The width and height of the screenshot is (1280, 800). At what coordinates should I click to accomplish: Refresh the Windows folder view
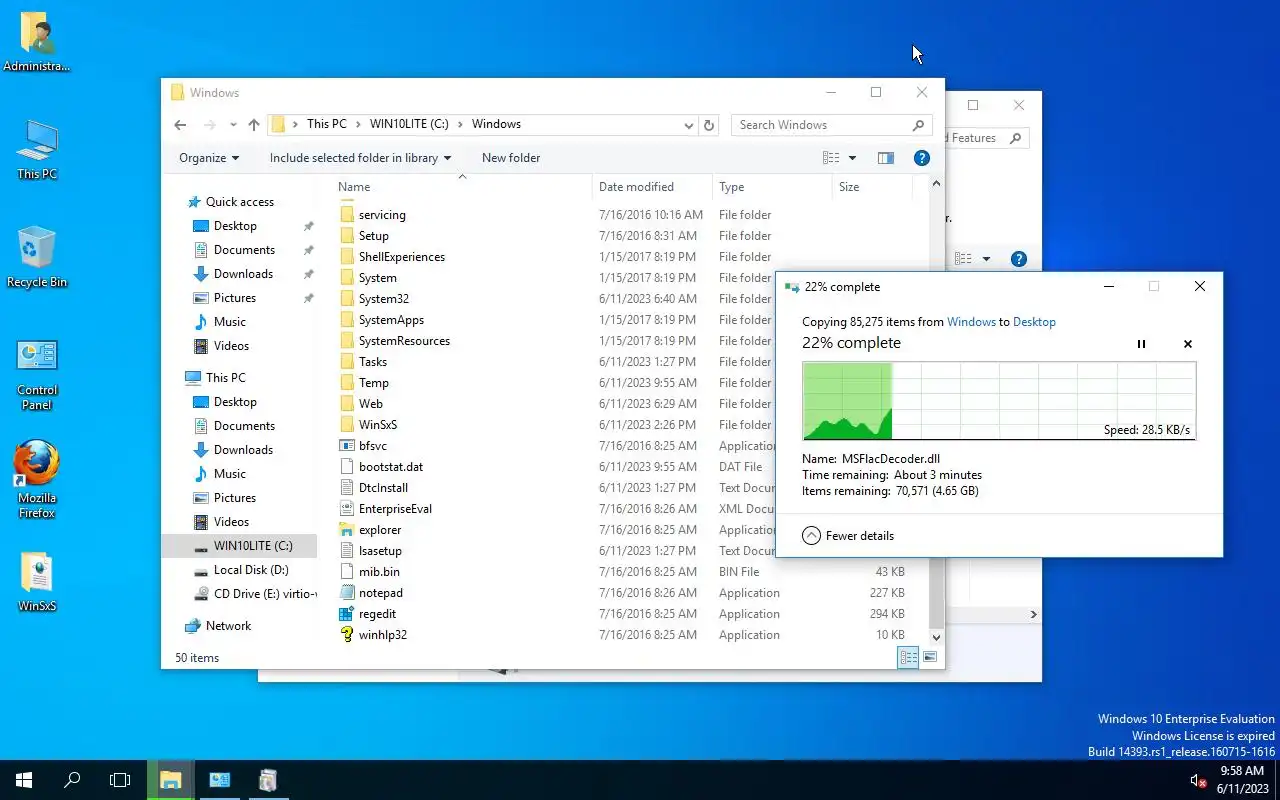709,125
